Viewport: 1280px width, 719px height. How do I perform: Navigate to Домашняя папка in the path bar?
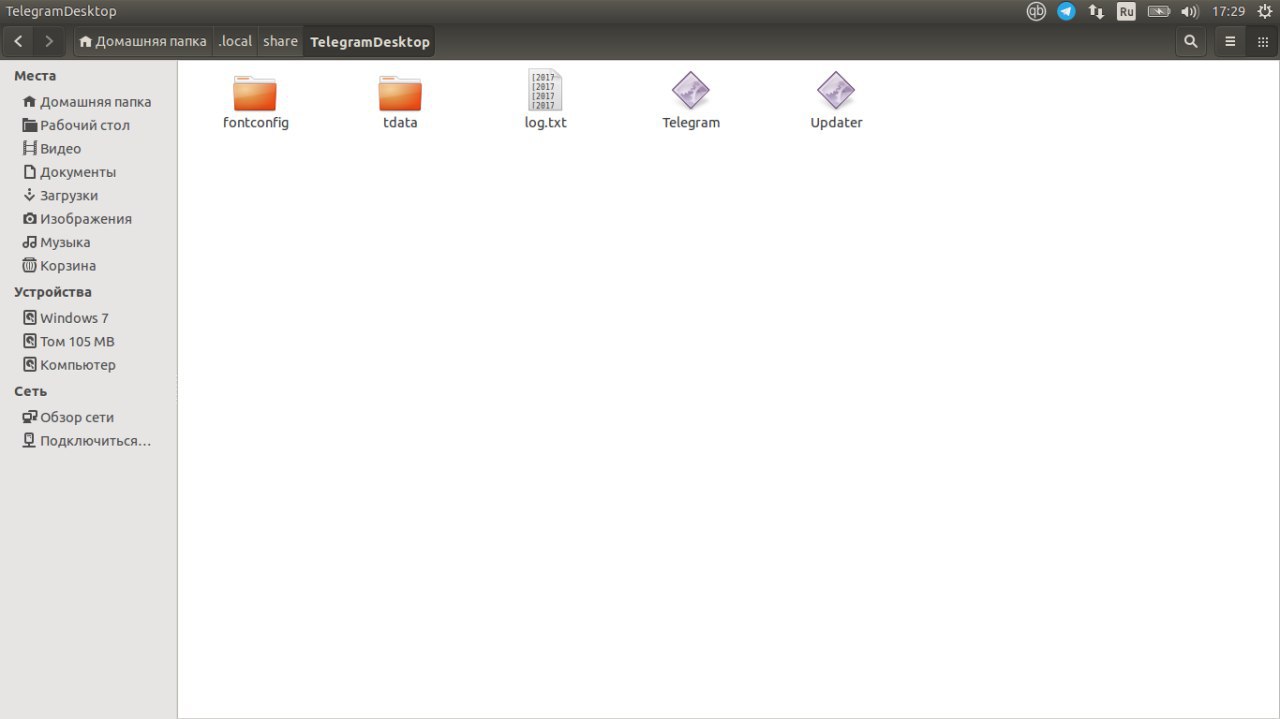tap(143, 41)
